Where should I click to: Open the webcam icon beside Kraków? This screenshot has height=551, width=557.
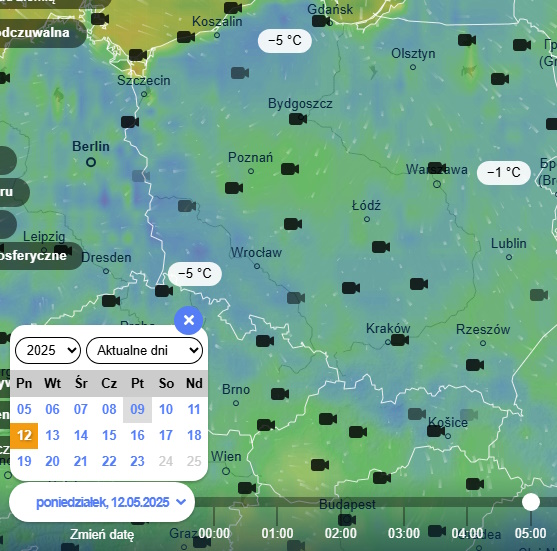click(400, 340)
